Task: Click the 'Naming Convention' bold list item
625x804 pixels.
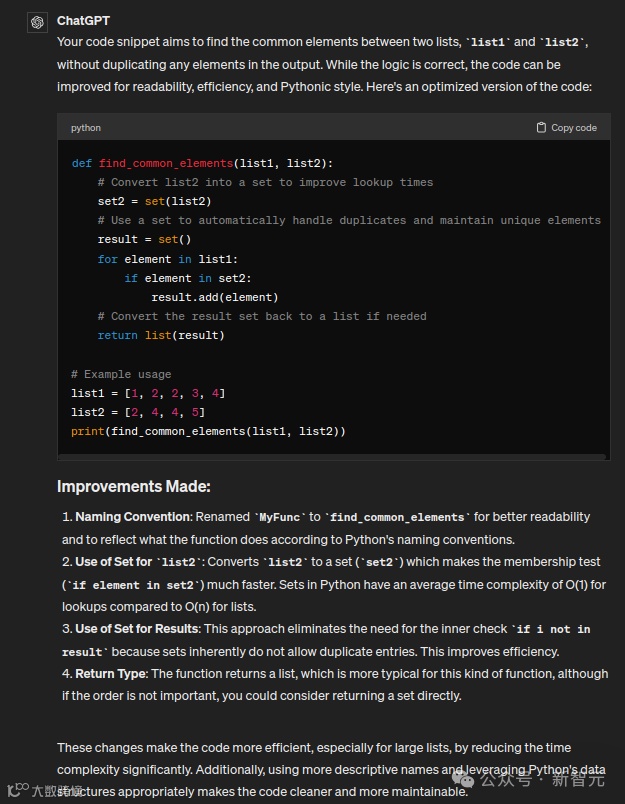Action: (x=133, y=517)
